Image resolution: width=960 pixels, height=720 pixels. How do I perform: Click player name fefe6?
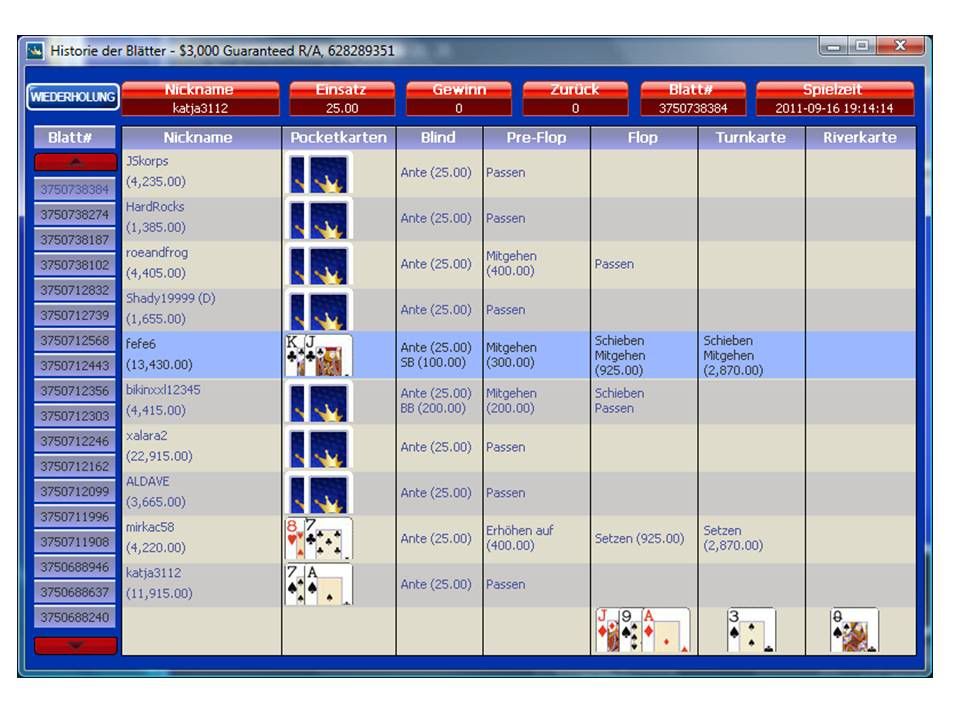point(141,344)
